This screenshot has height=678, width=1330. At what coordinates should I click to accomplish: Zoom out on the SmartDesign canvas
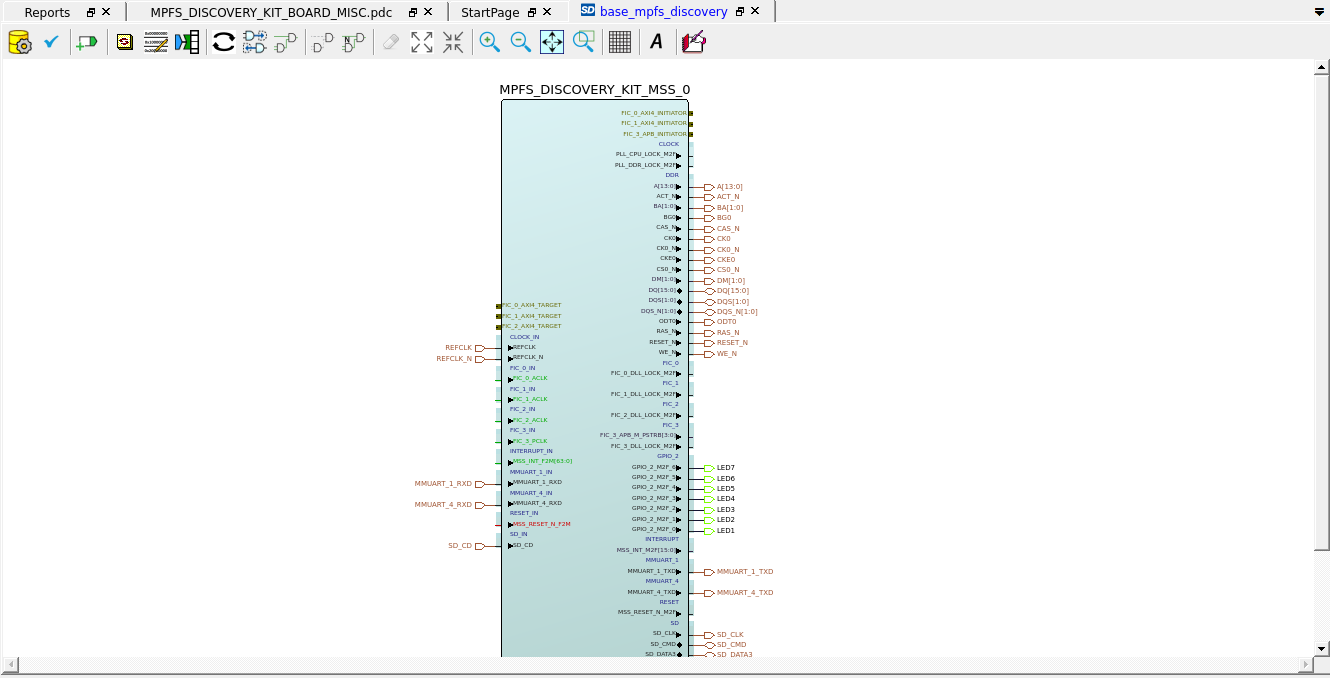click(x=521, y=42)
